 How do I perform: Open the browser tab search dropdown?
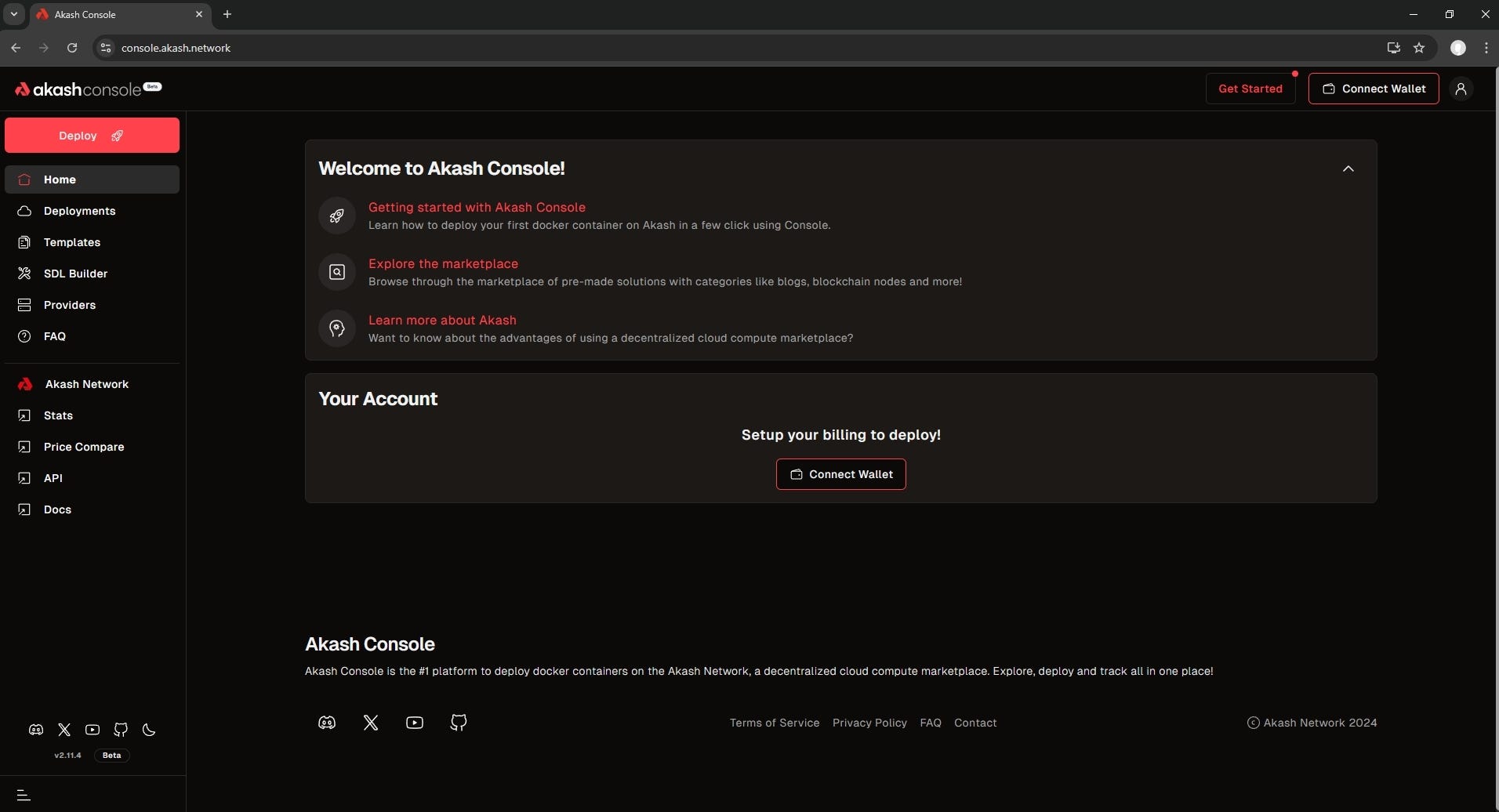[14, 14]
